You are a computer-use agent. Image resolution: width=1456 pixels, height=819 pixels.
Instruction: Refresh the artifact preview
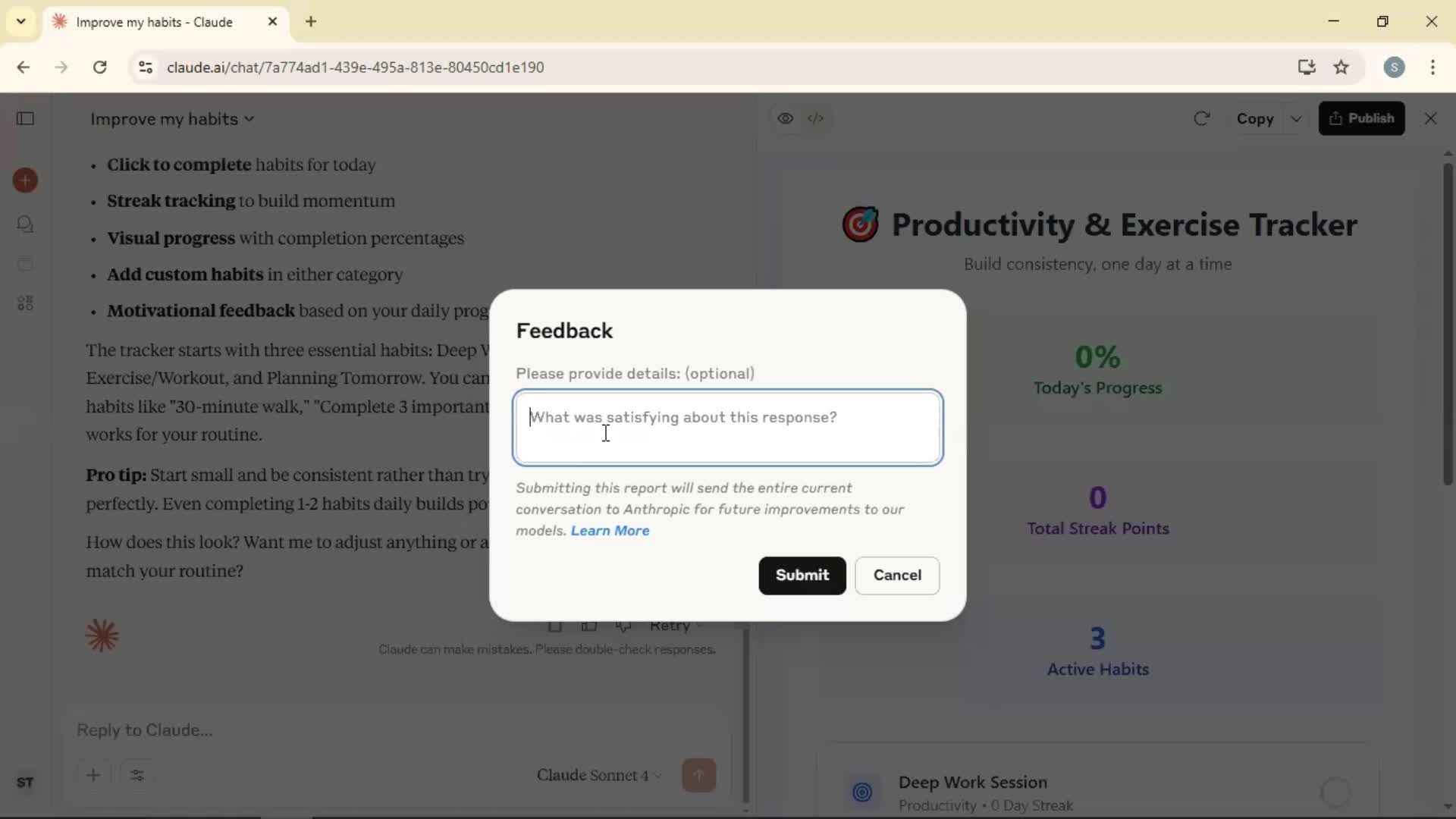click(x=1201, y=118)
